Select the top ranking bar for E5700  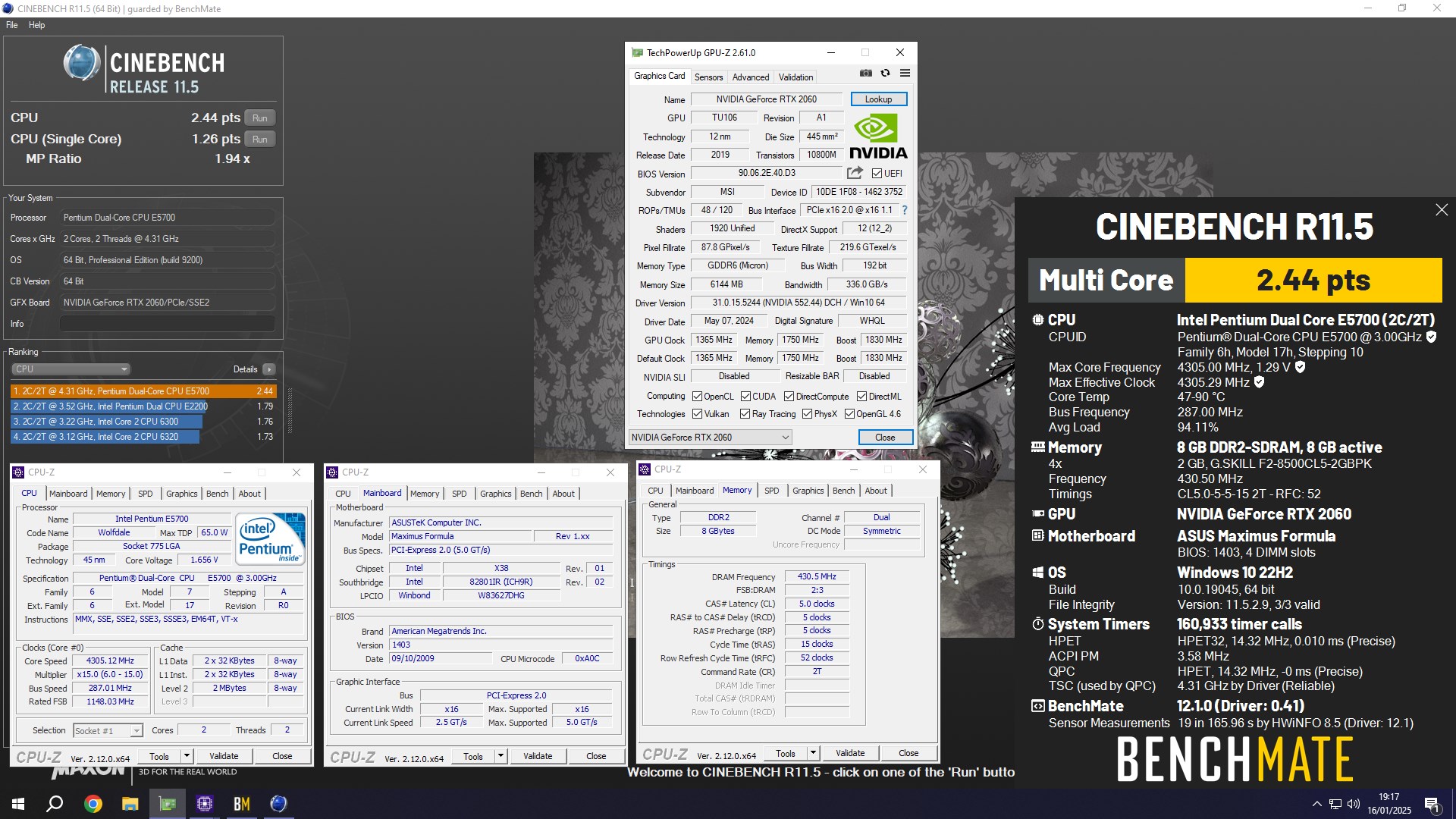coord(143,391)
